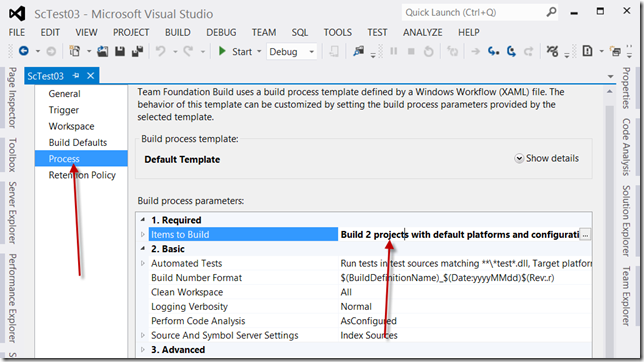644x362 pixels.
Task: Click the Step Out icon
Action: (x=529, y=51)
